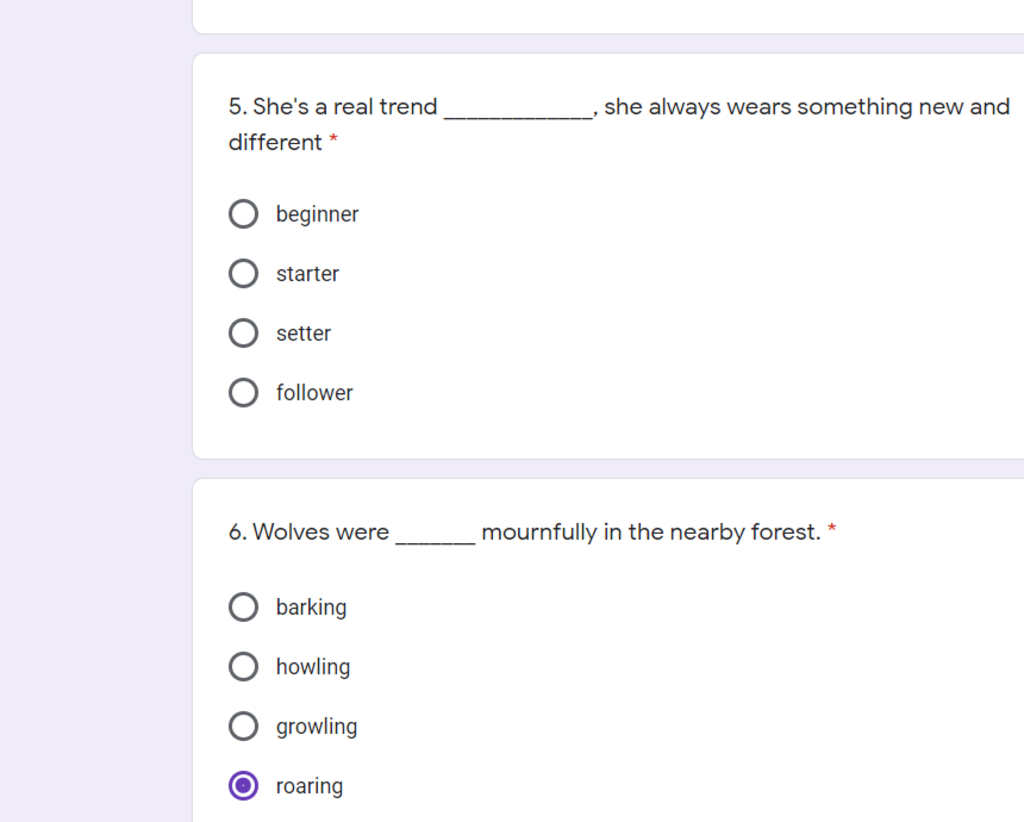Pick "setter" for the trend question
Viewport: 1024px width, 822px height.
point(244,333)
